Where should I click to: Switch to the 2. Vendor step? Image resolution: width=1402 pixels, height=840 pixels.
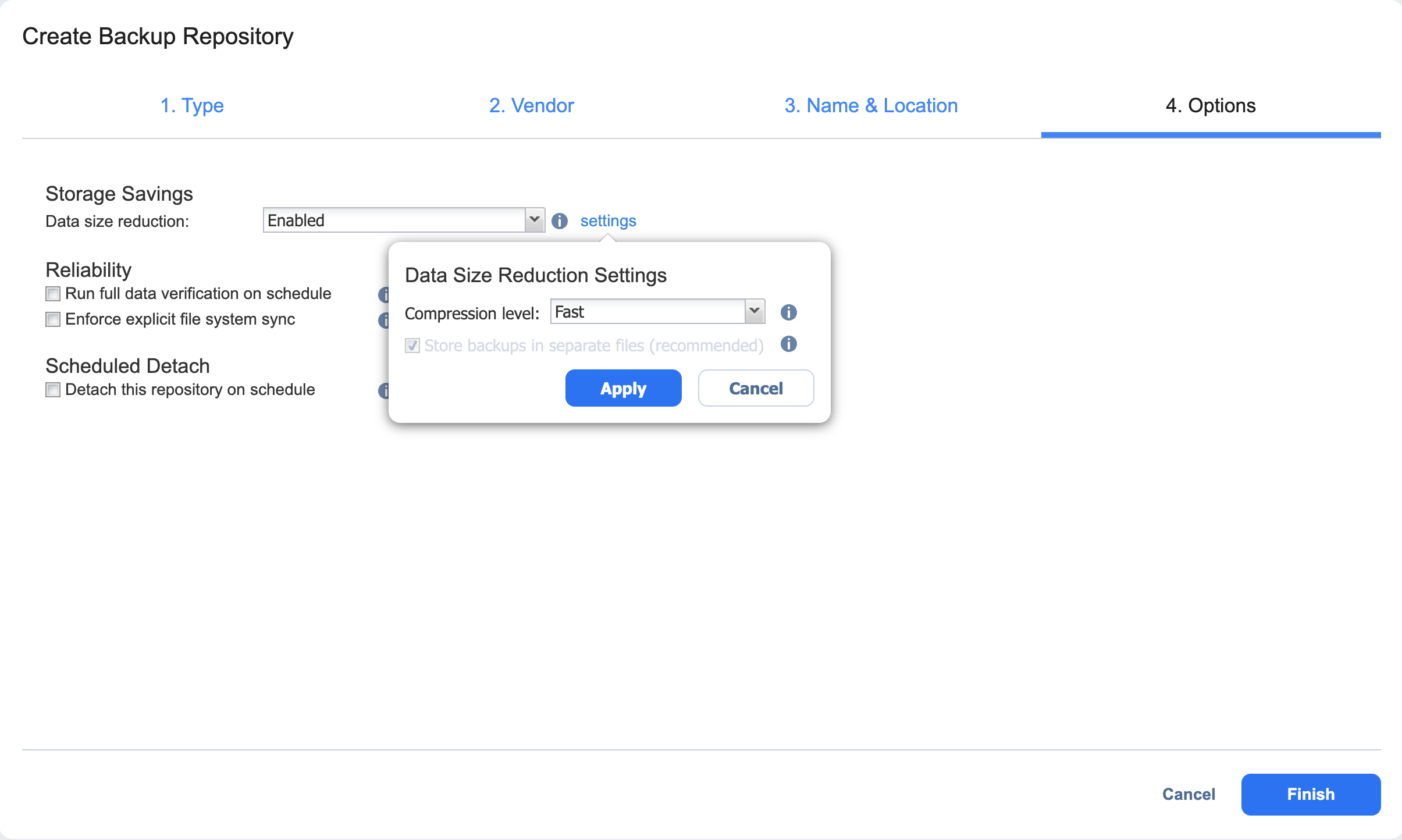coord(531,105)
